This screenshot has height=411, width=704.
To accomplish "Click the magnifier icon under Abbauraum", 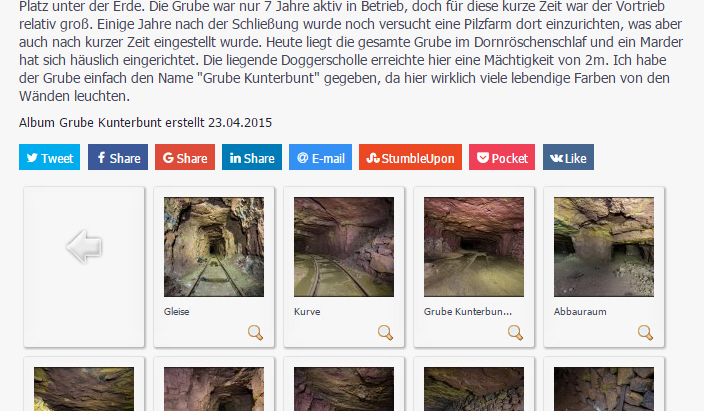I will tap(645, 332).
